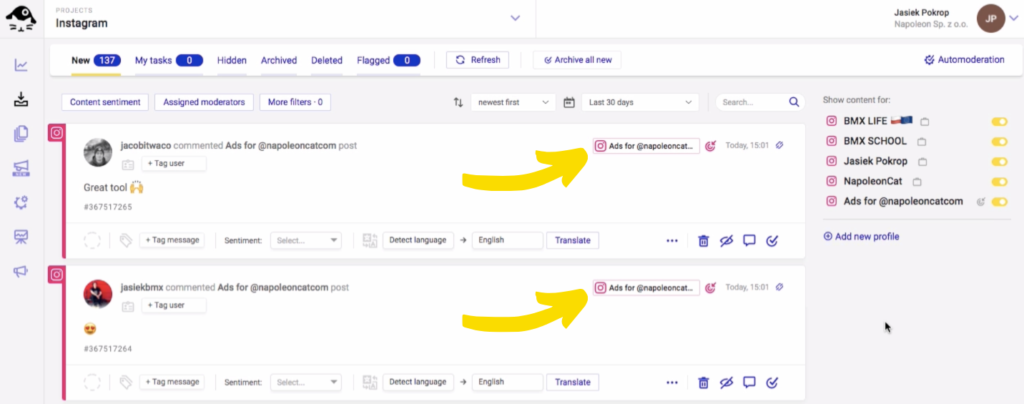Open the inbox download icon in sidebar
The width and height of the screenshot is (1024, 404).
tap(21, 100)
